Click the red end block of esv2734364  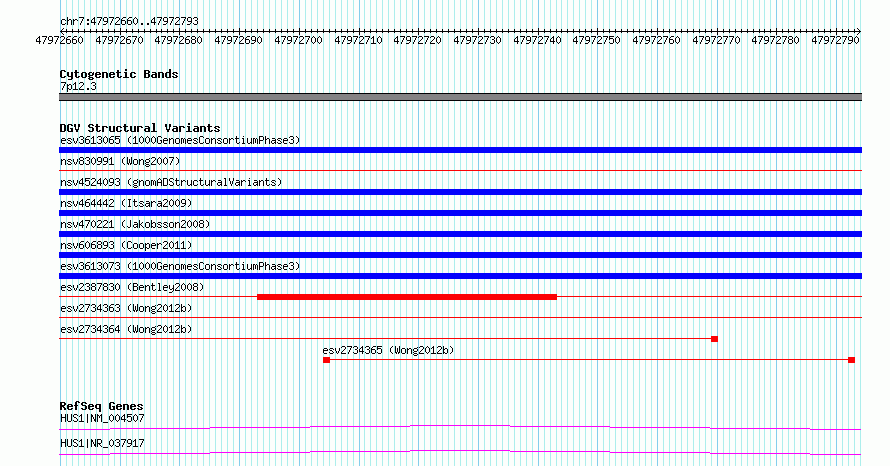point(715,339)
